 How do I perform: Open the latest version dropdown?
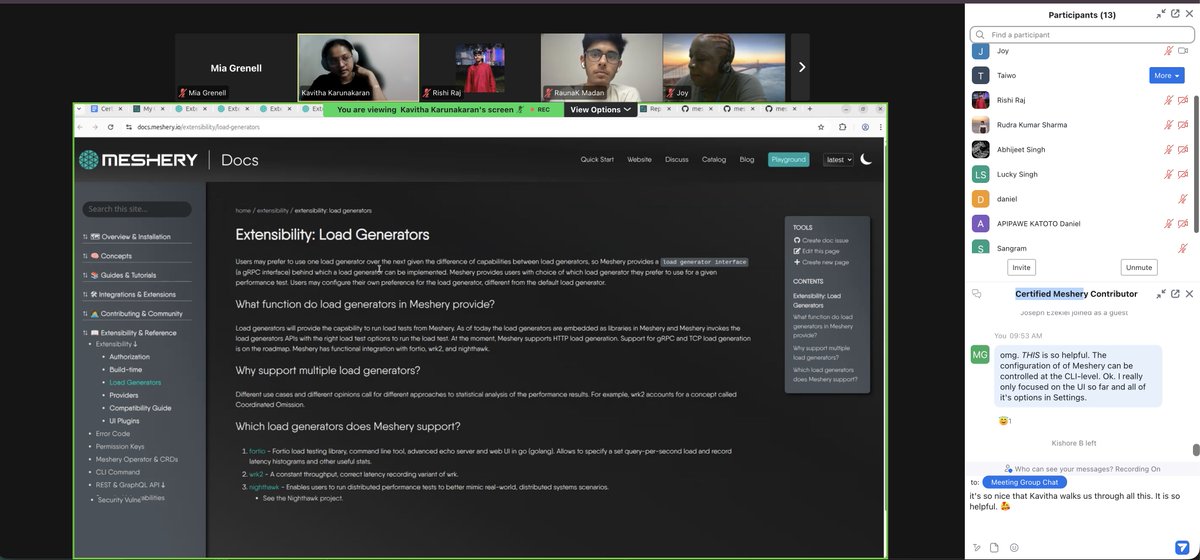[x=838, y=159]
